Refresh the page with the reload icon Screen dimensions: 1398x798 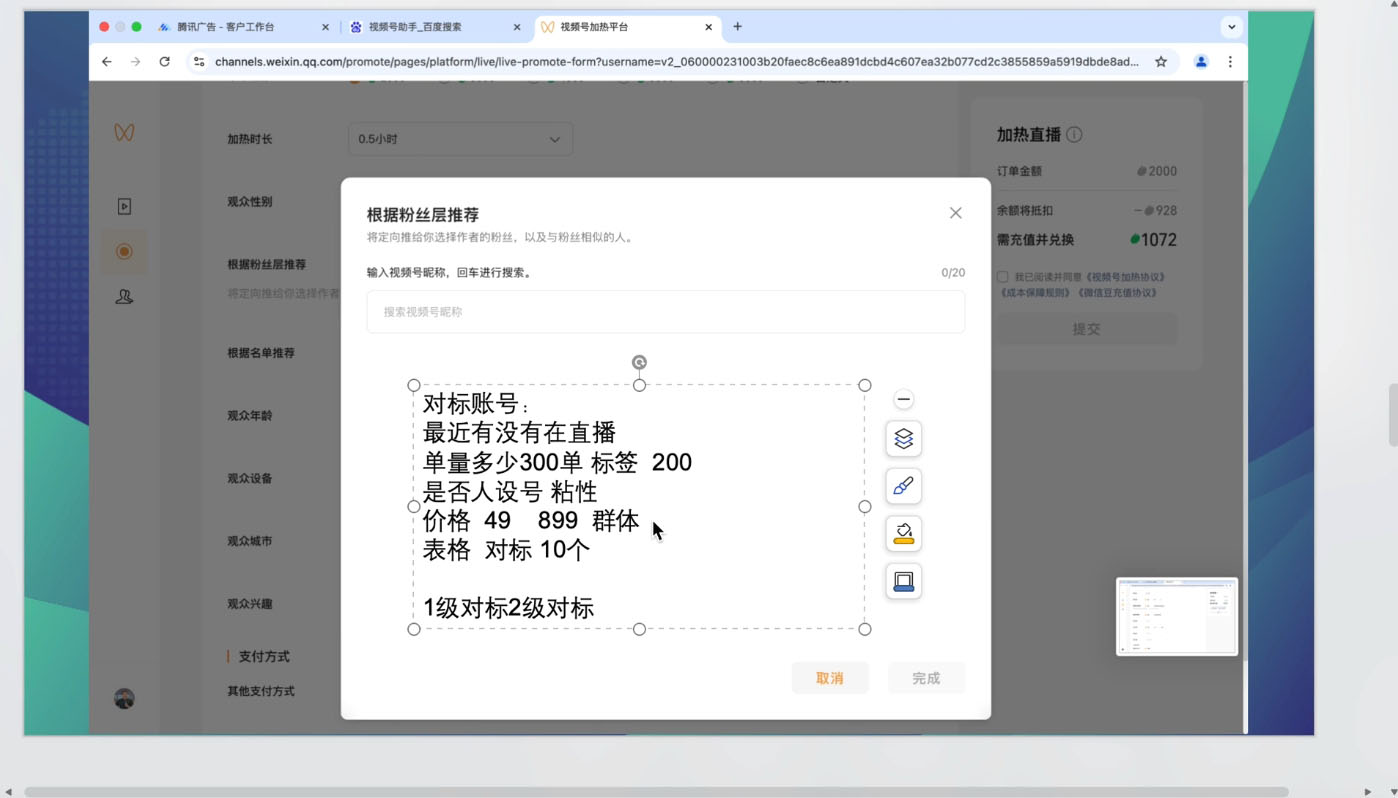click(164, 61)
